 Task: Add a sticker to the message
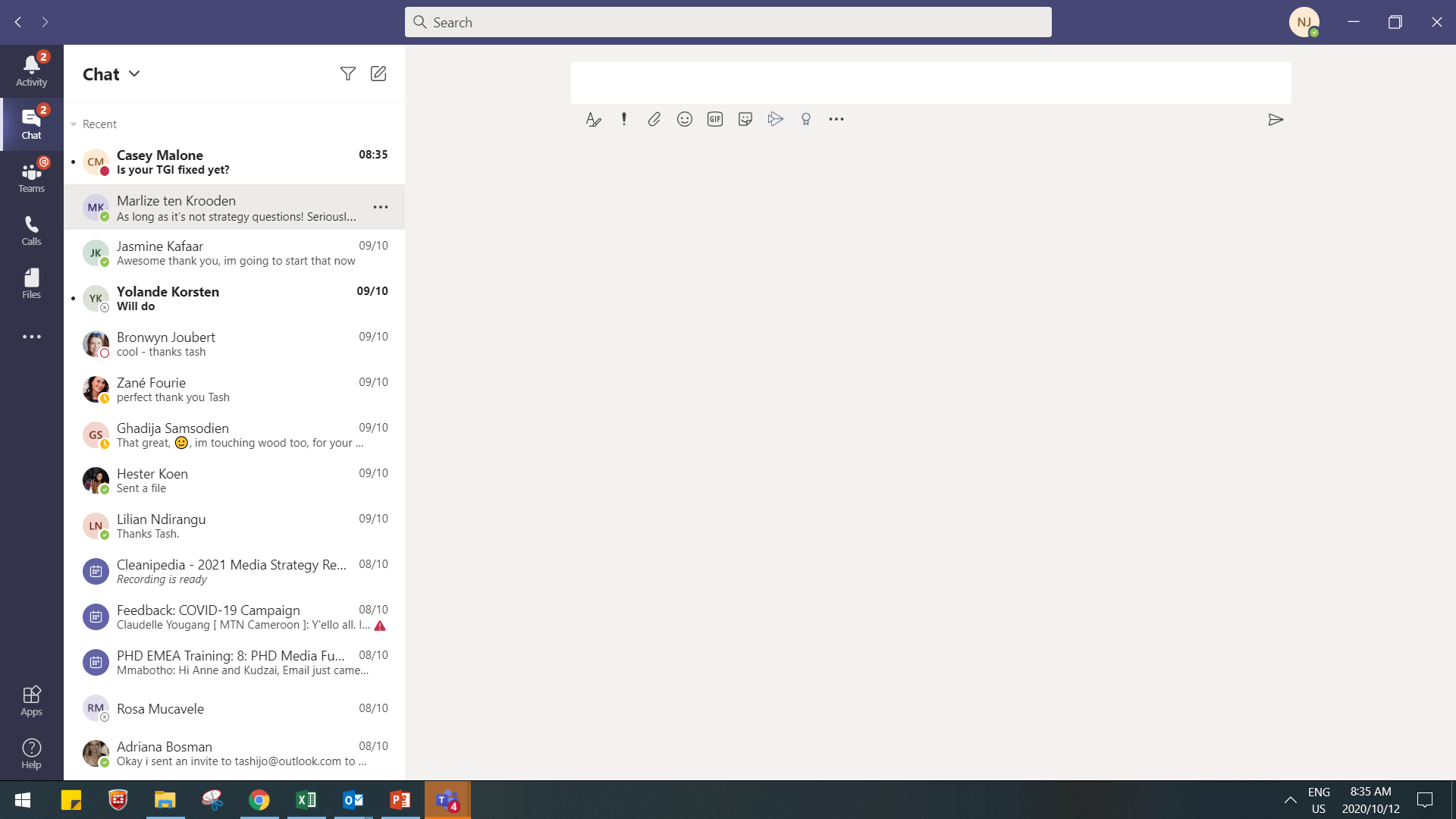click(x=745, y=119)
